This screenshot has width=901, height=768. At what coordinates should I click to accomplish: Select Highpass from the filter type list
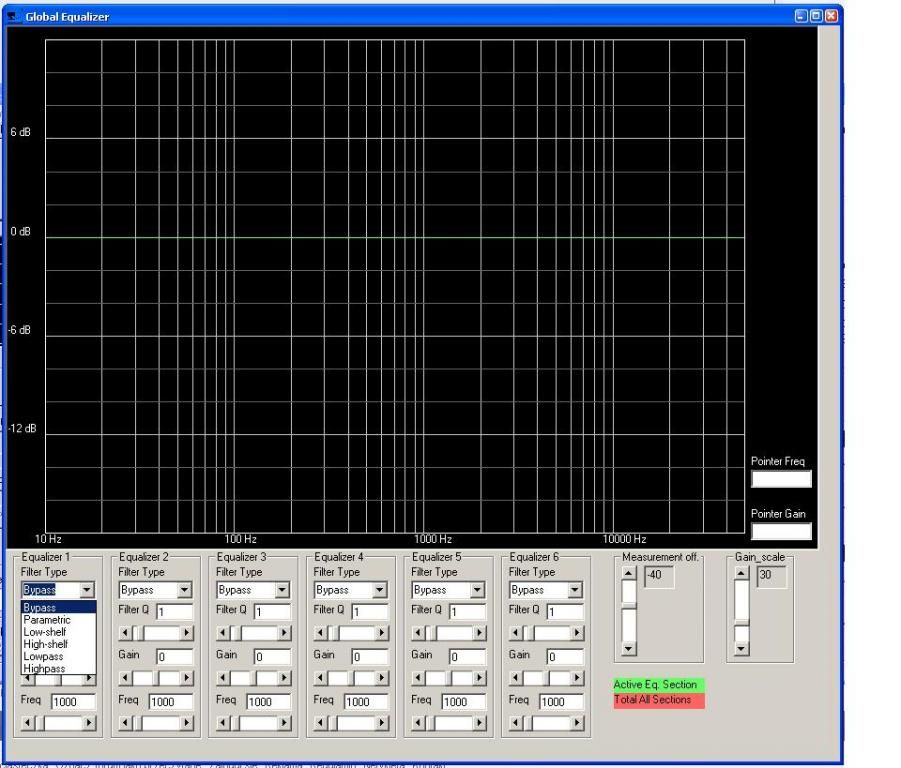coord(59,669)
